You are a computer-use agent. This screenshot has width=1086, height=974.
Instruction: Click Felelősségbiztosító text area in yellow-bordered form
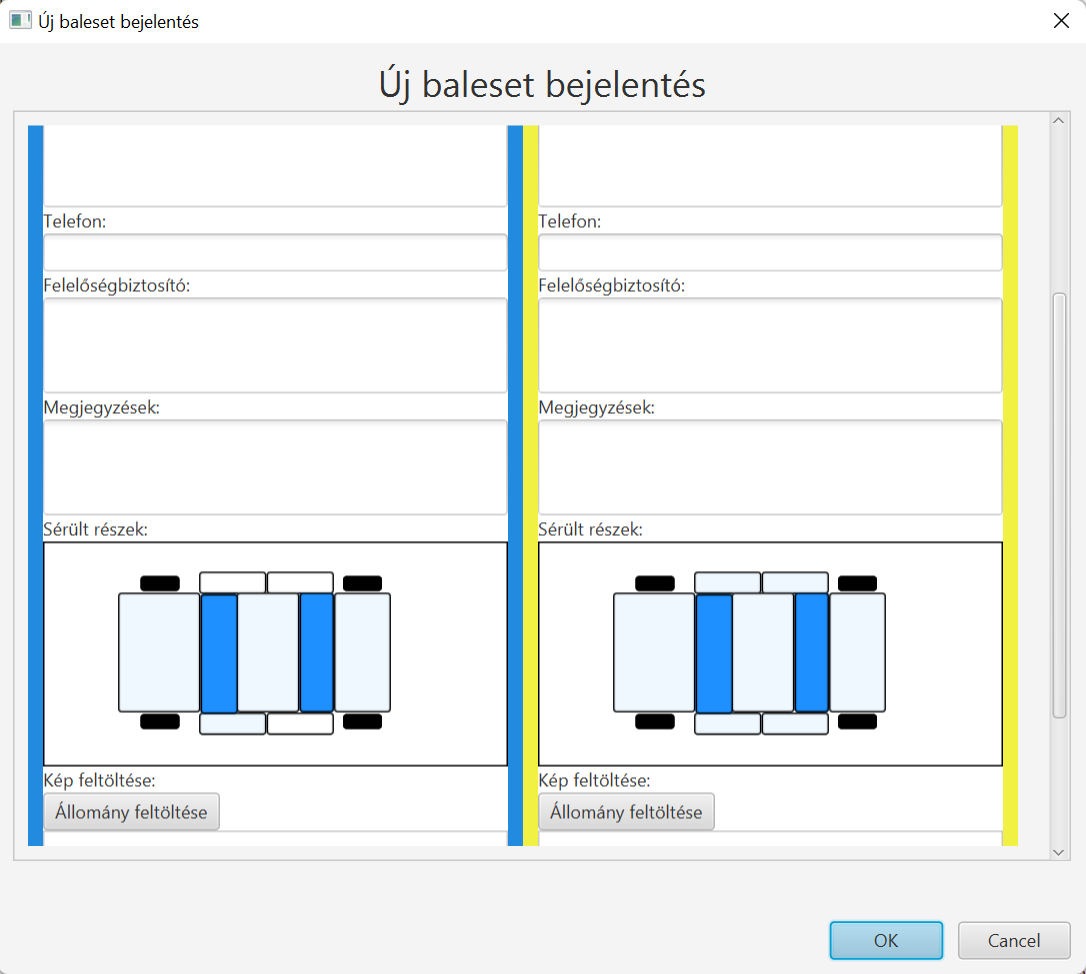click(x=770, y=346)
